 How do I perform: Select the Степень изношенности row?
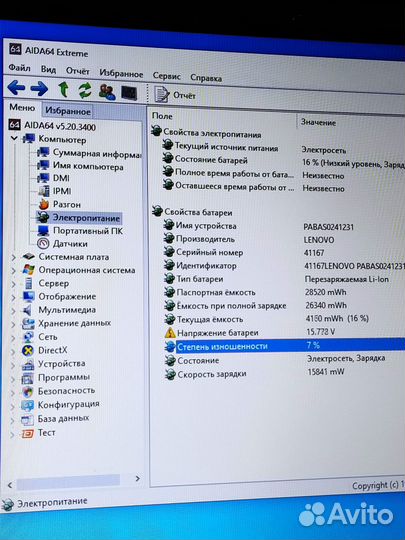tap(284, 346)
